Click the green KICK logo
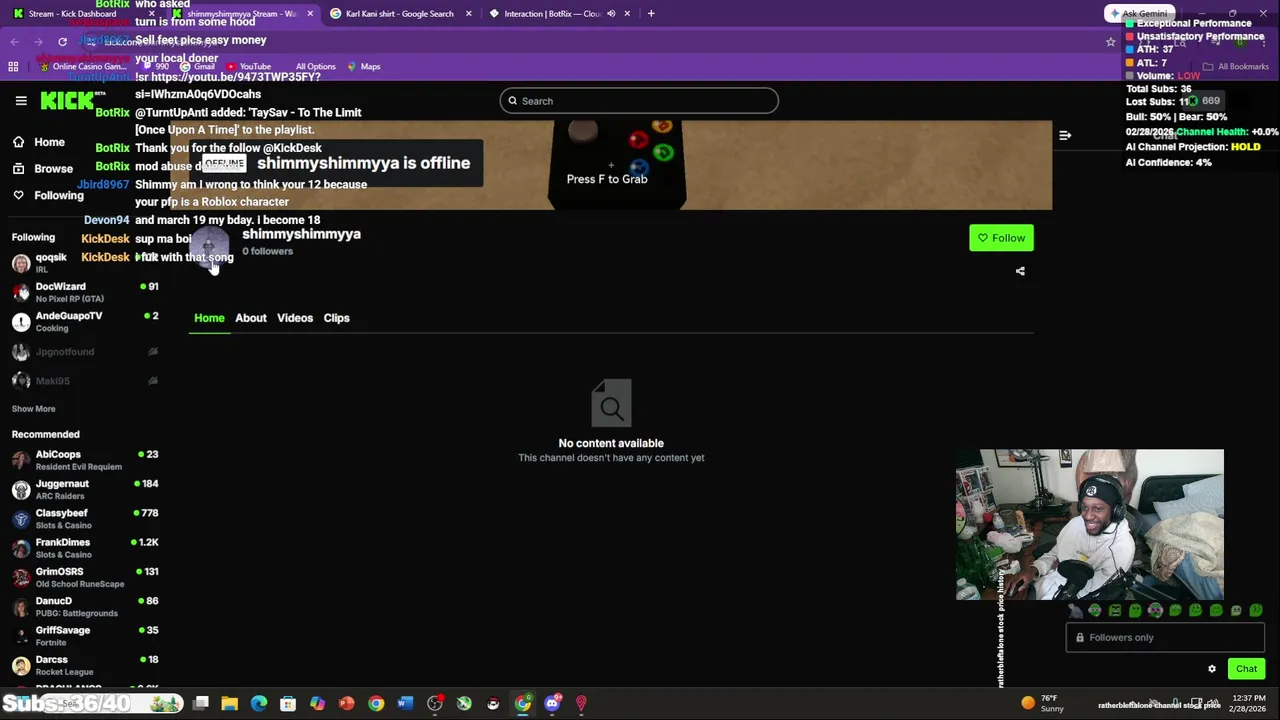The image size is (1280, 720). (x=66, y=100)
